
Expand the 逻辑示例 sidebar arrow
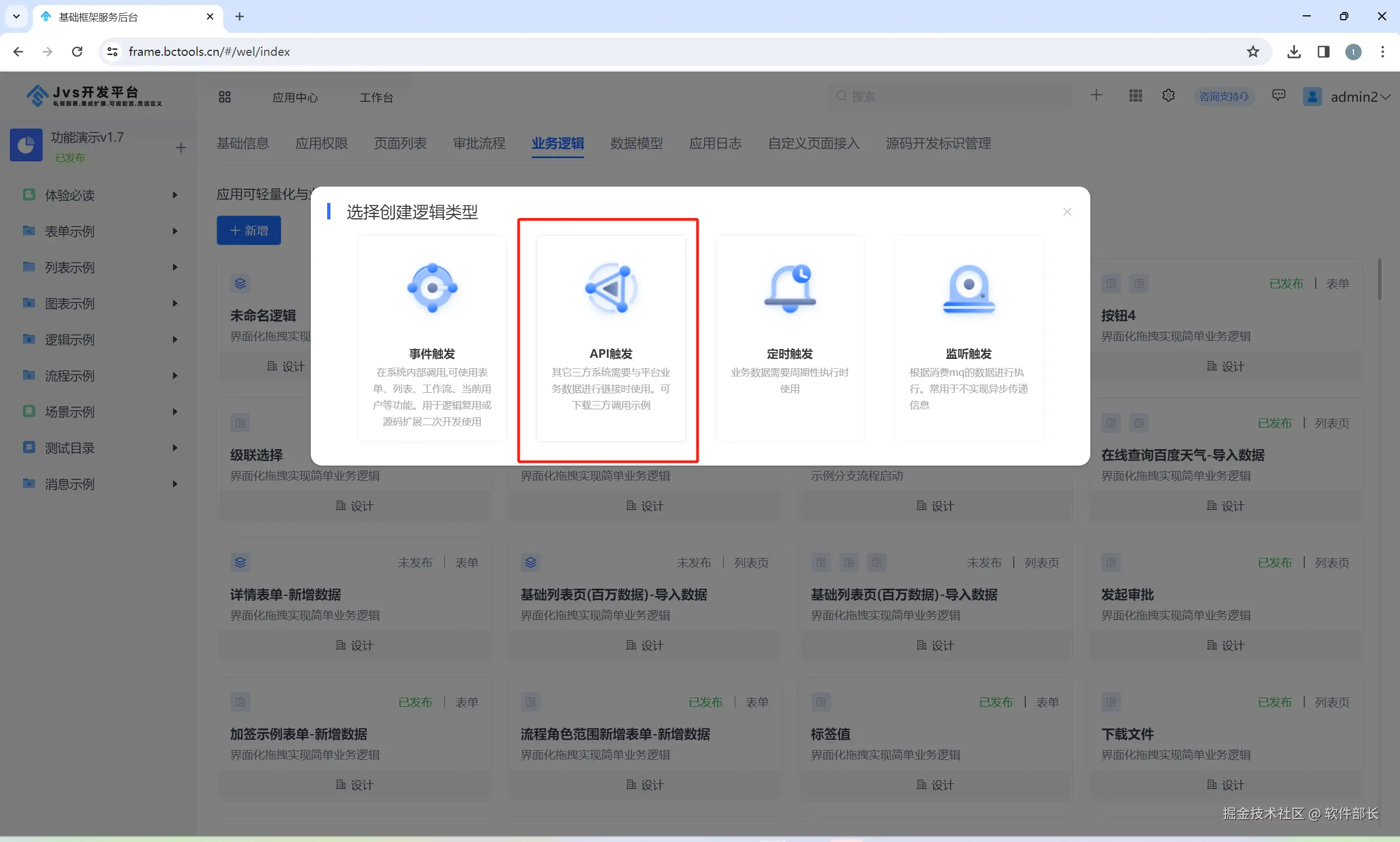pos(175,339)
